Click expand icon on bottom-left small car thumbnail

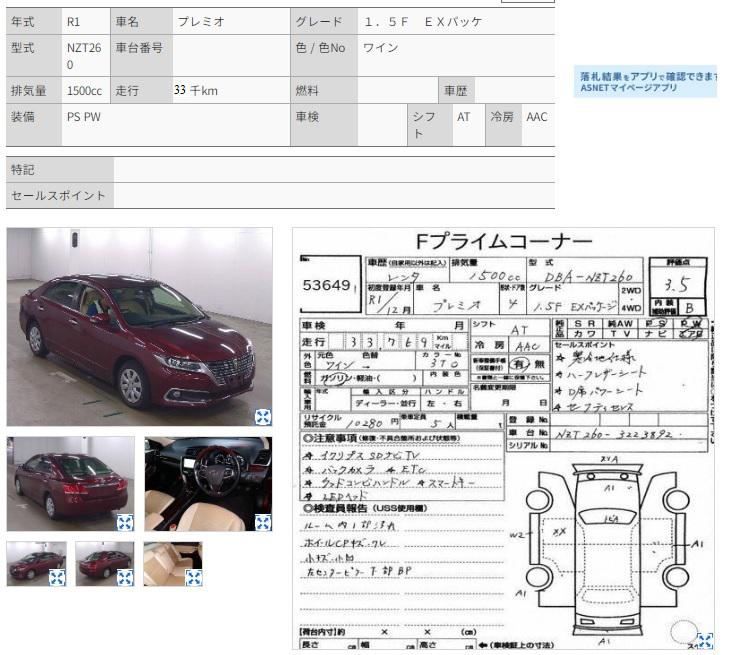point(57,577)
